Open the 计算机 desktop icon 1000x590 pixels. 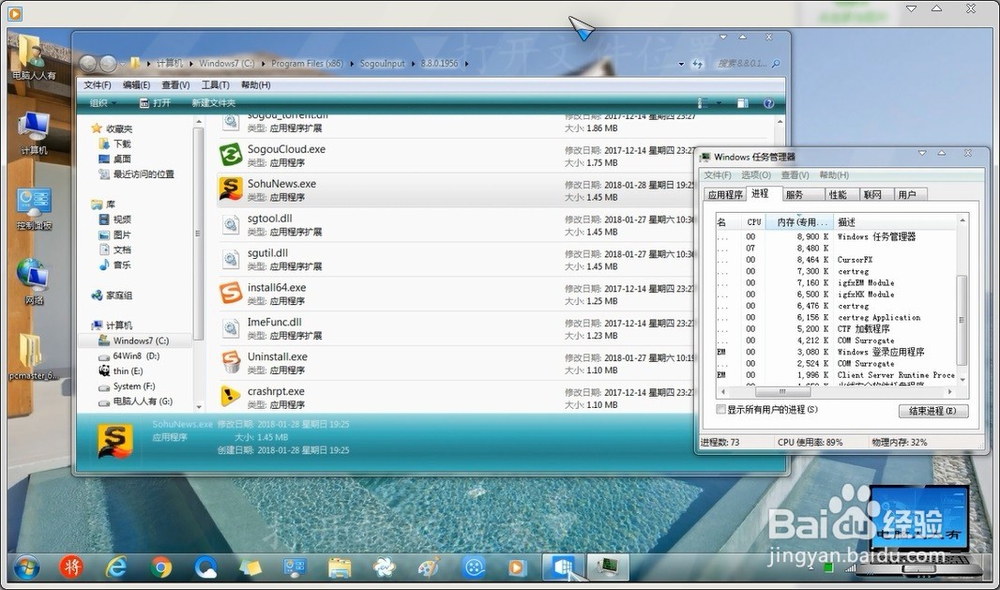click(x=34, y=133)
